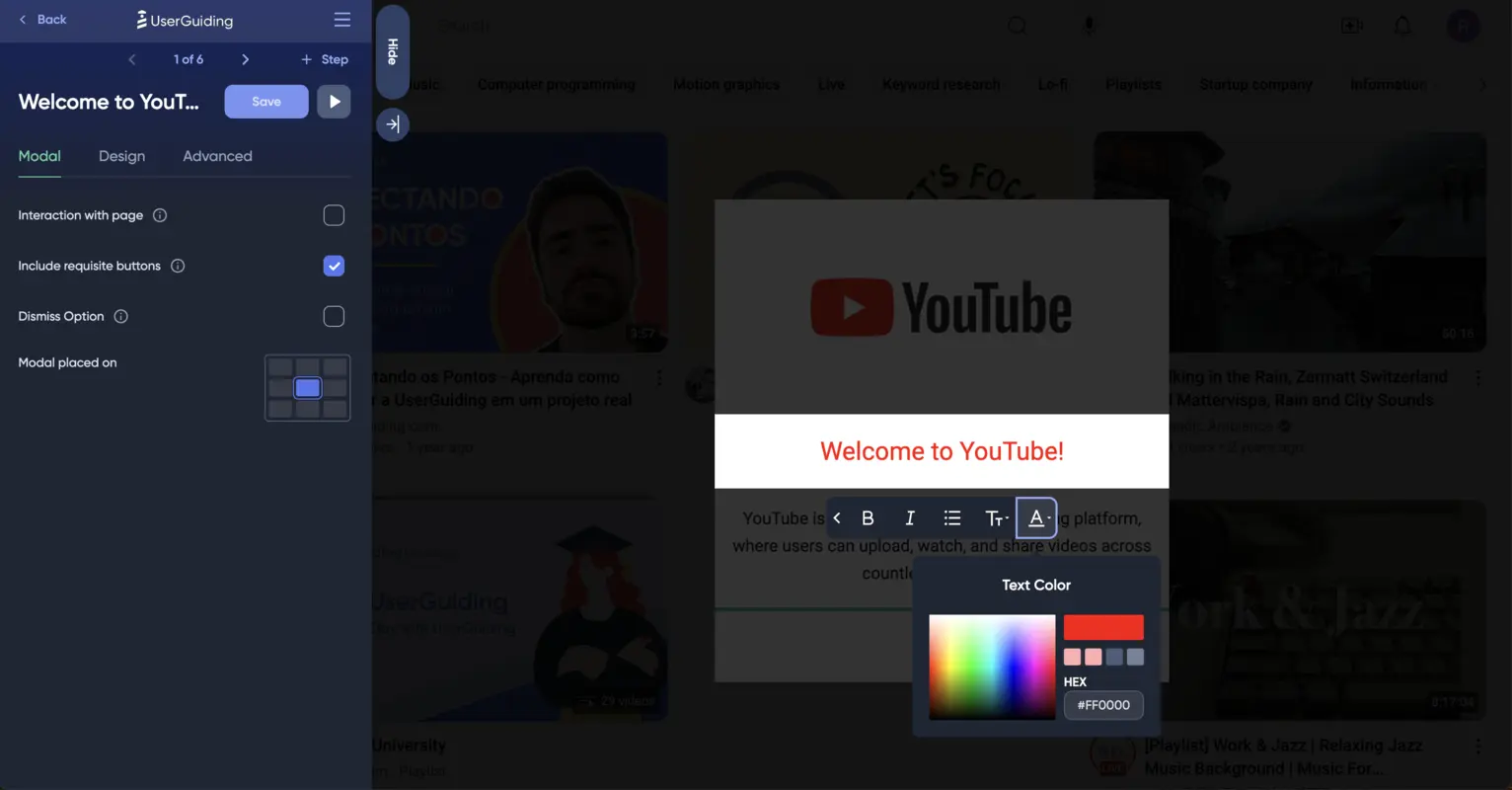Open options for Work & Jazz video

[x=1477, y=748]
